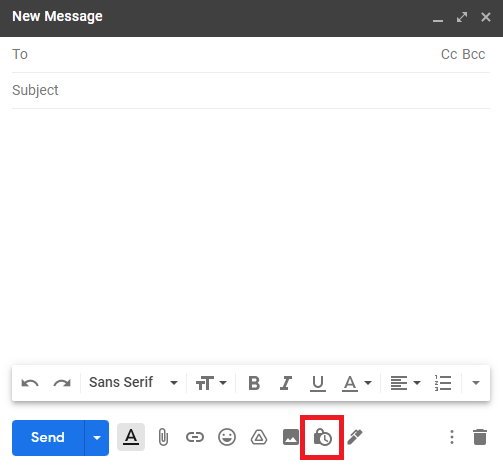Toggle italic formatting
The height and width of the screenshot is (467, 503).
point(286,383)
